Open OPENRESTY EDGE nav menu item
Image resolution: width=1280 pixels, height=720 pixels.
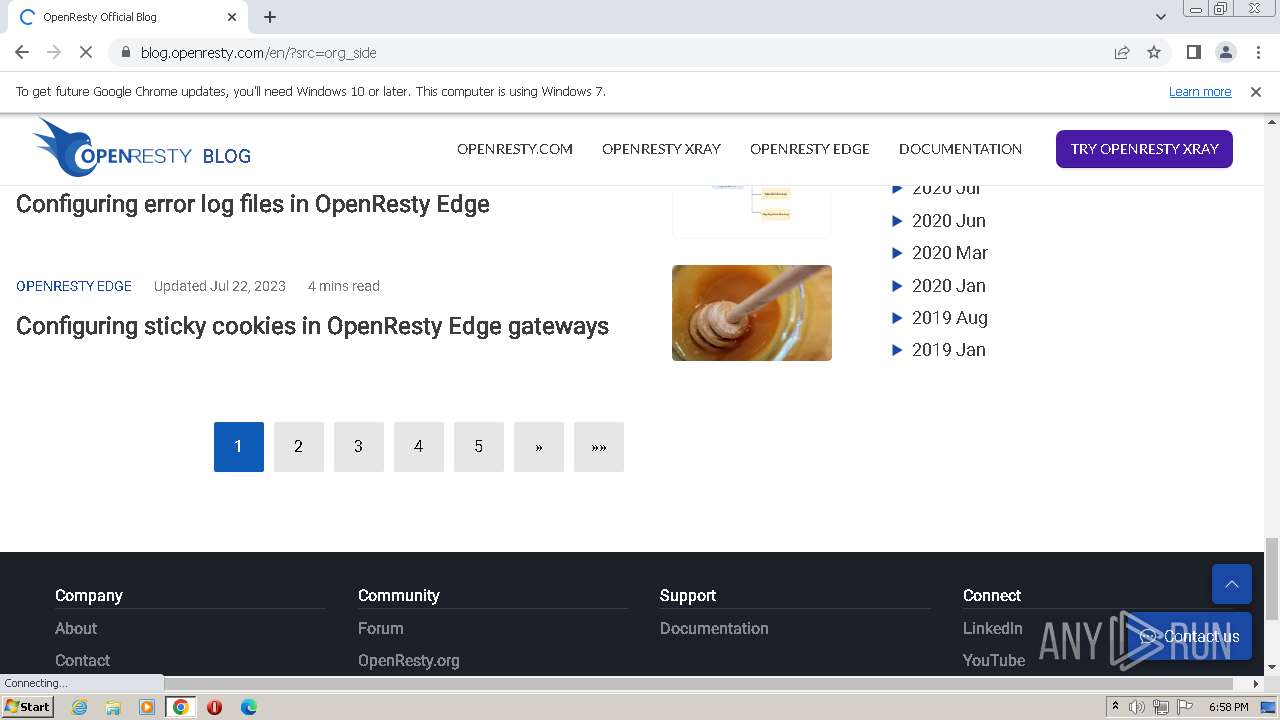tap(810, 149)
